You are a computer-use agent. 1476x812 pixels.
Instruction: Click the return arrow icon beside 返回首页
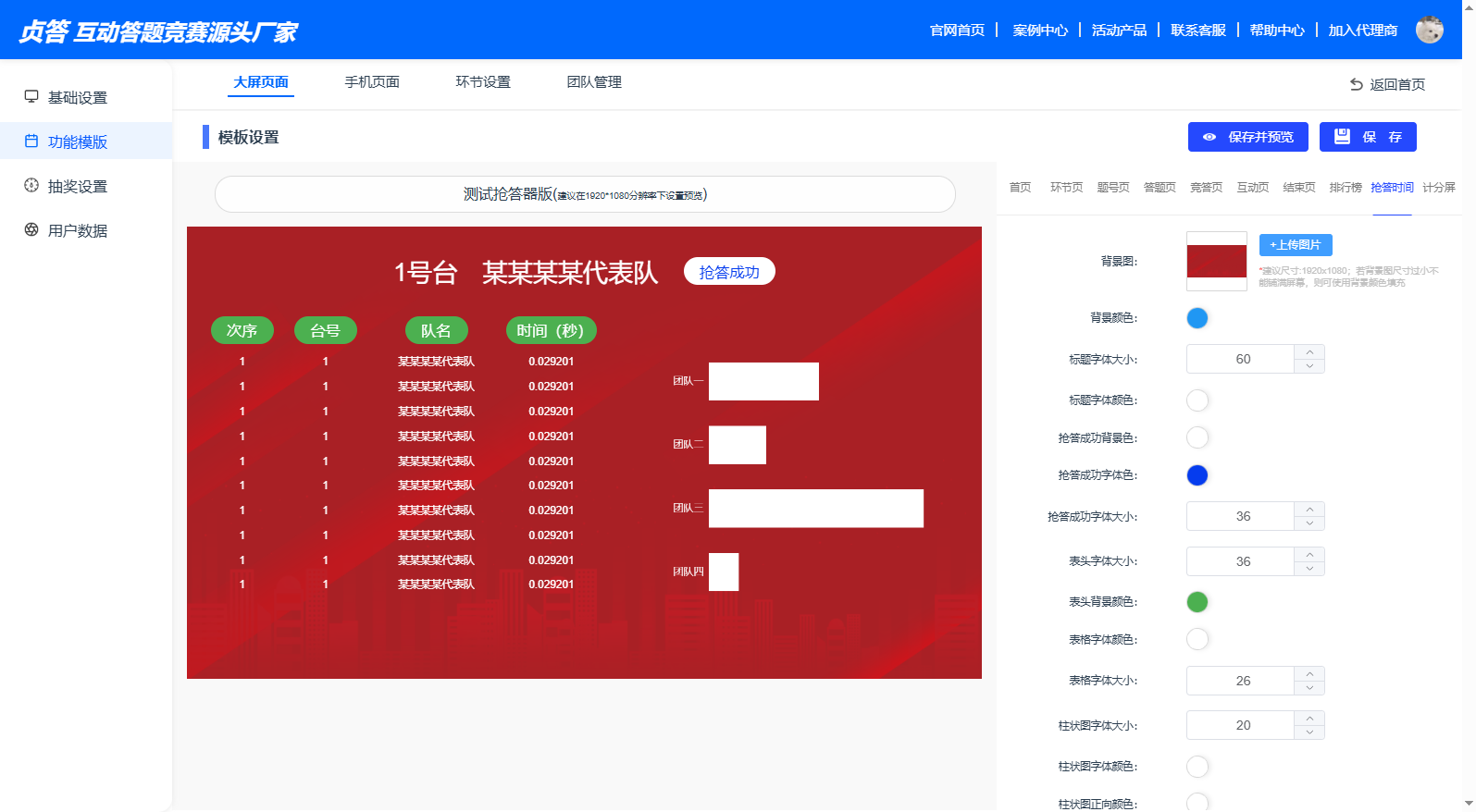coord(1357,84)
